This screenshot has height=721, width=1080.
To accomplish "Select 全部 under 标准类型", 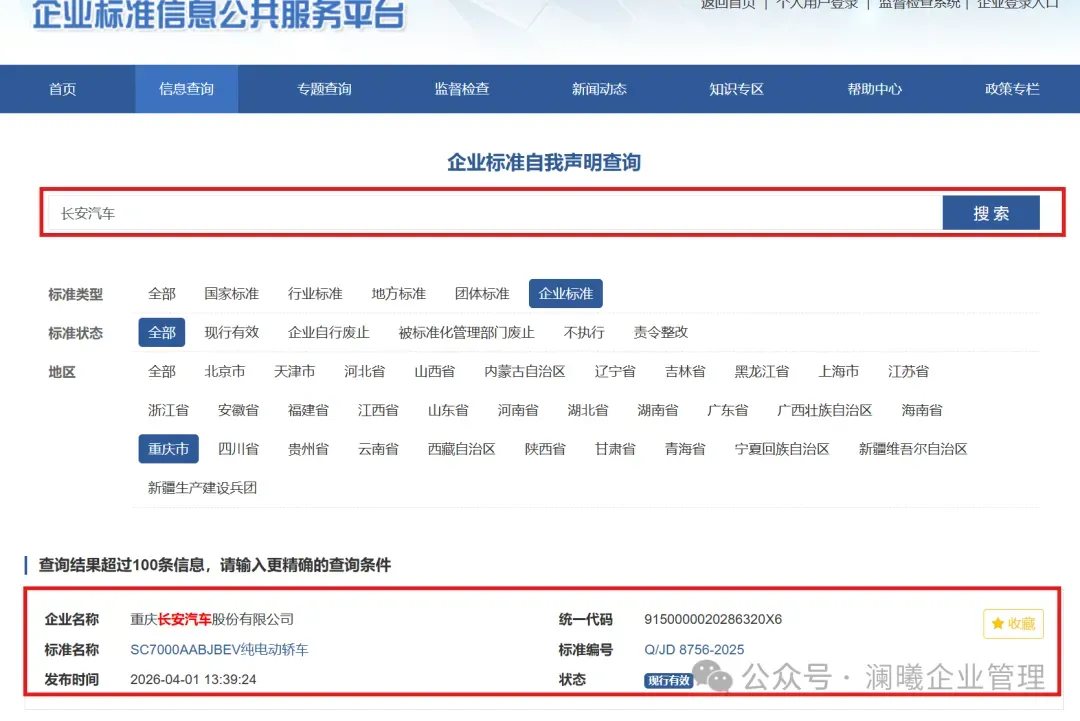I will pyautogui.click(x=162, y=294).
